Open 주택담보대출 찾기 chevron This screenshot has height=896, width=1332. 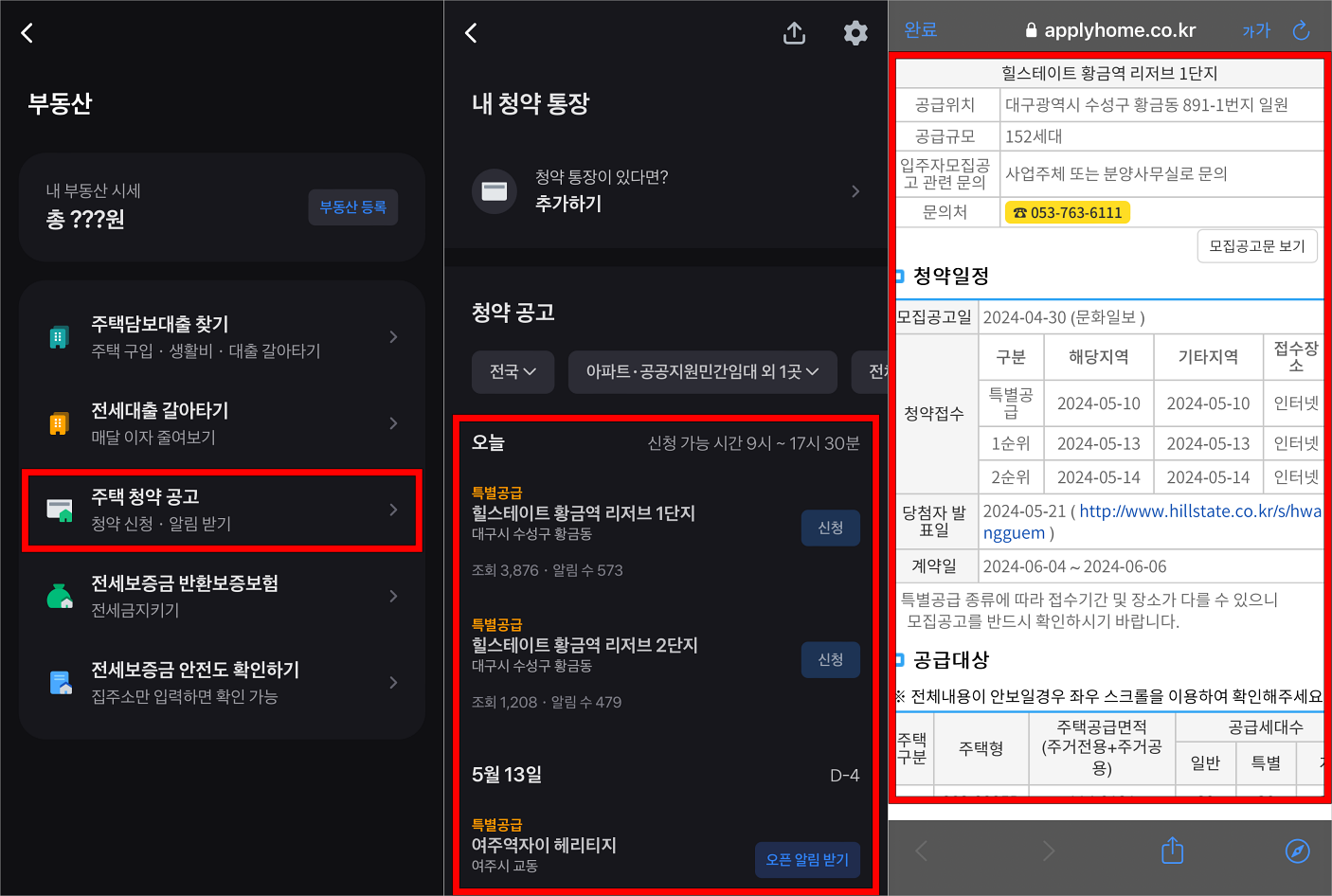(393, 337)
